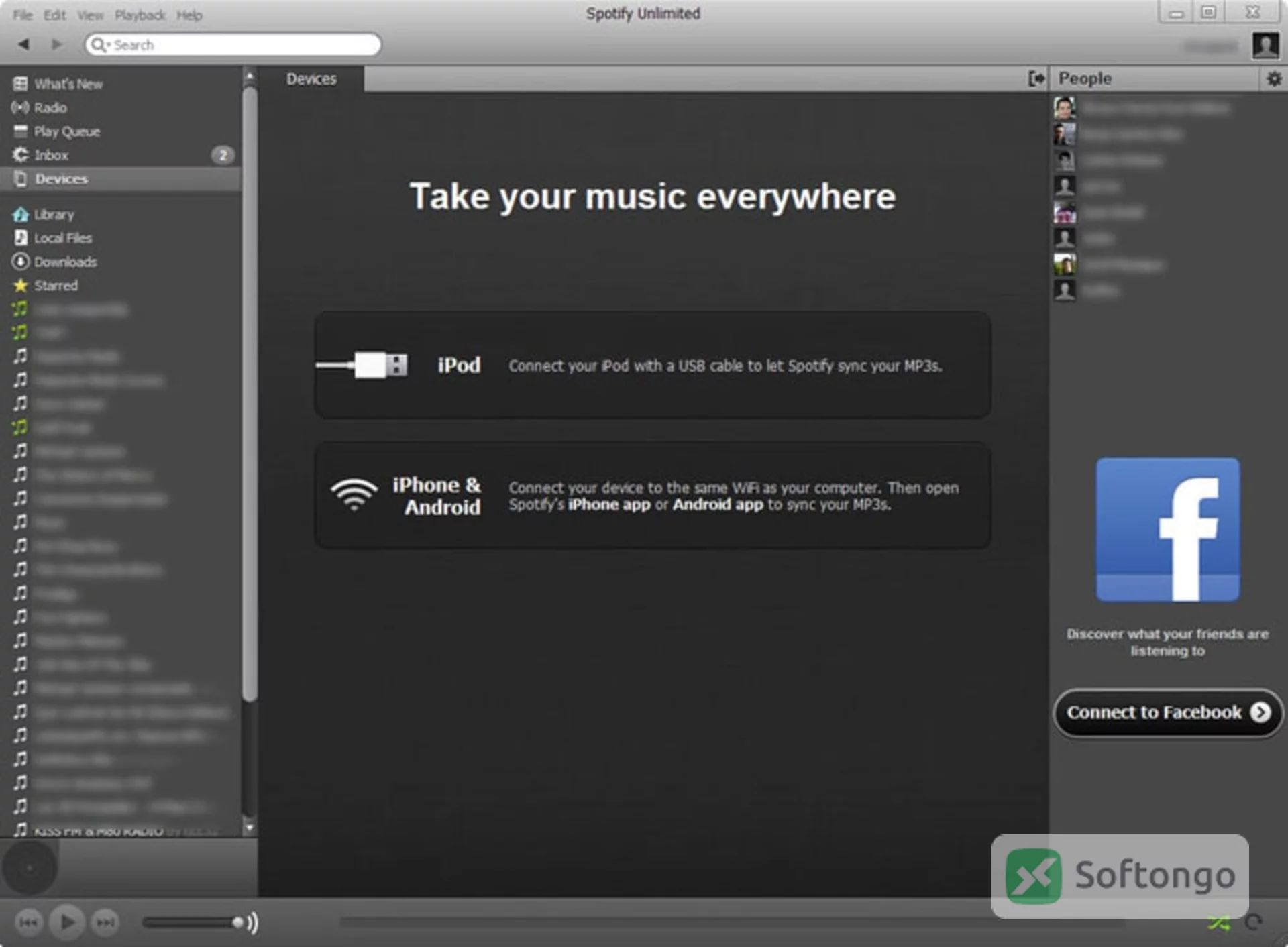
Task: Open Downloads in the sidebar
Action: point(121,262)
